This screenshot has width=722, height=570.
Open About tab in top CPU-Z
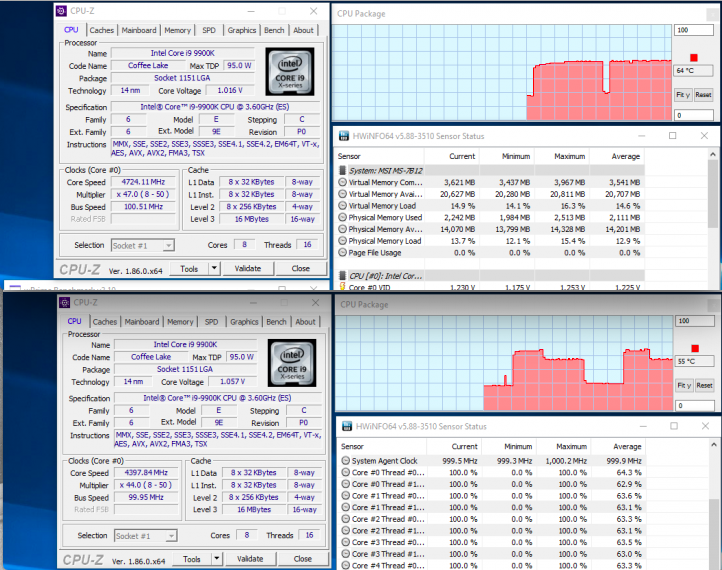pyautogui.click(x=303, y=30)
